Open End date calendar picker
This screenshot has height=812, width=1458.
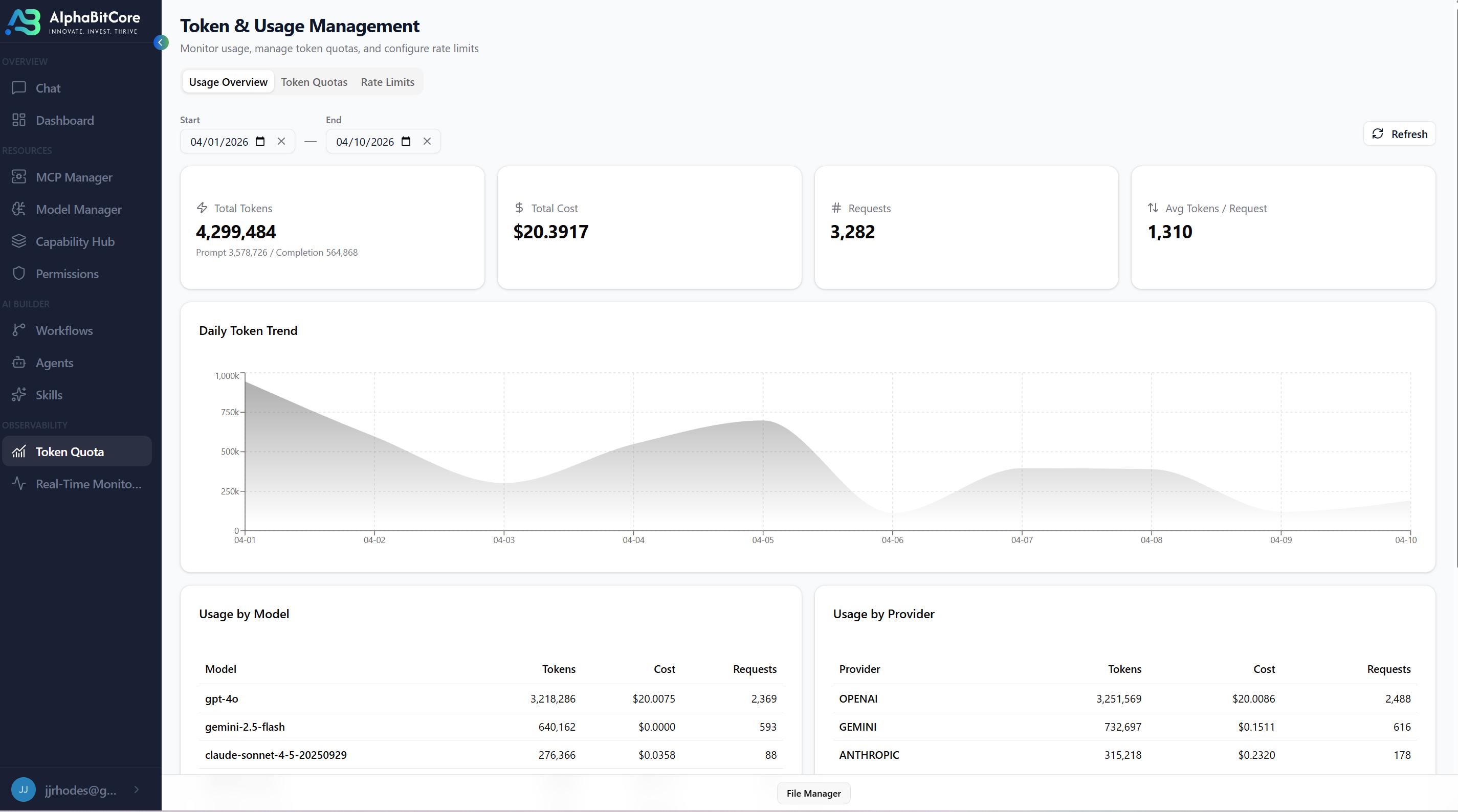pos(406,142)
